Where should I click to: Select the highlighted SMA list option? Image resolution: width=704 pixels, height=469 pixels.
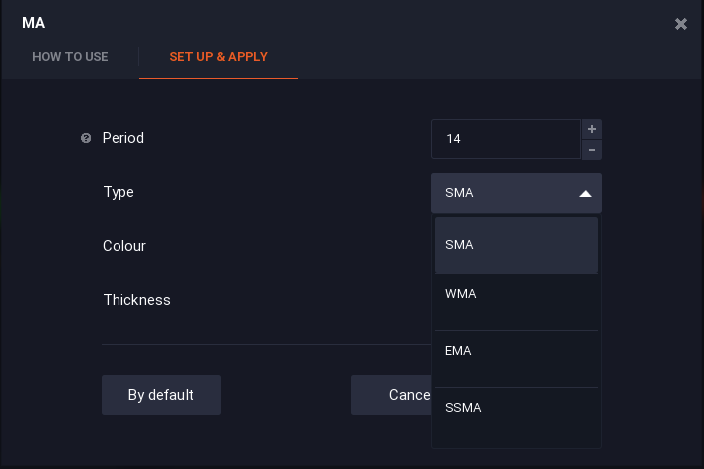point(516,245)
